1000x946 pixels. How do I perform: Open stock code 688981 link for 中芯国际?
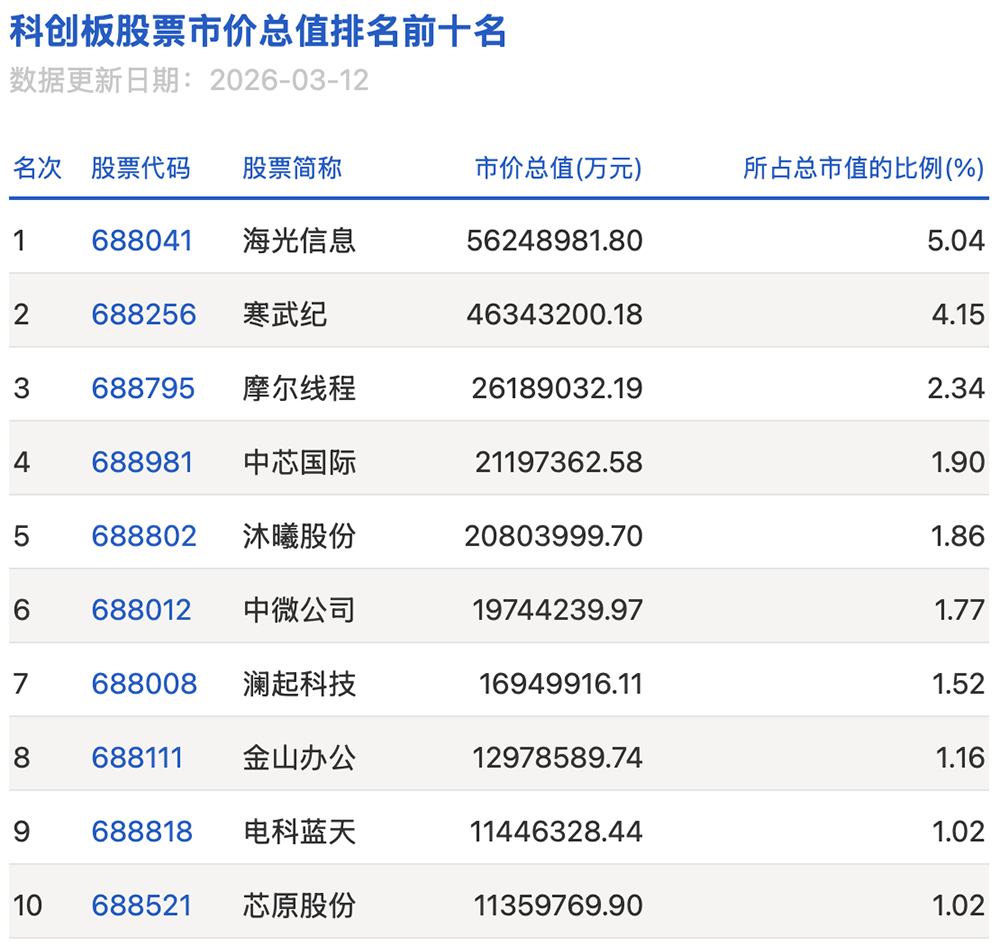click(x=143, y=462)
